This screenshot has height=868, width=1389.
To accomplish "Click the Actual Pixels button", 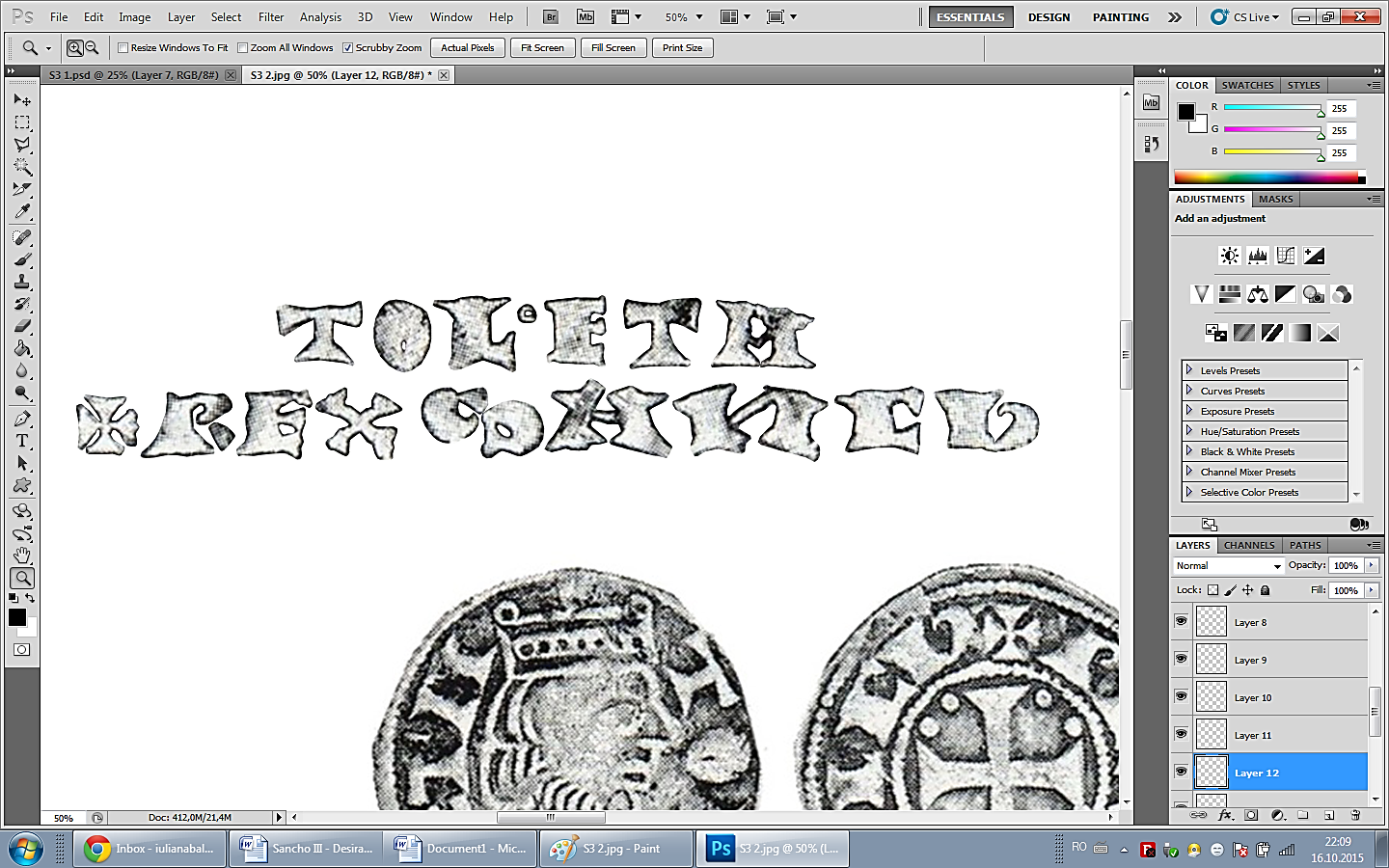I will pos(467,48).
